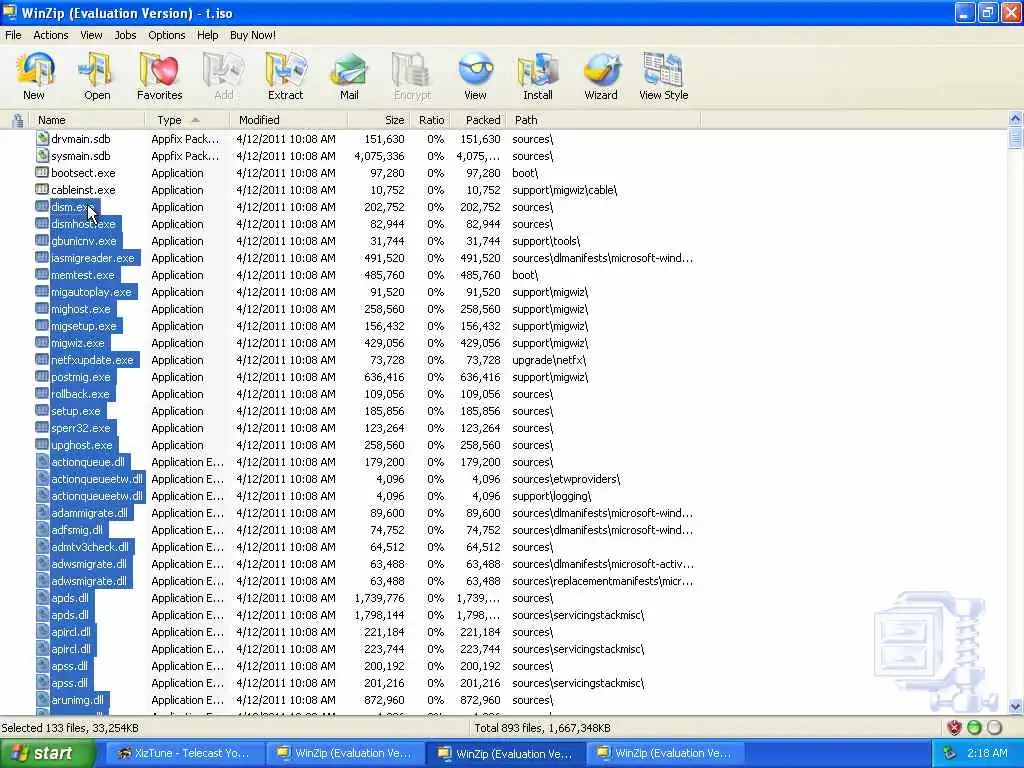Sort by the Size column header

pos(379,120)
